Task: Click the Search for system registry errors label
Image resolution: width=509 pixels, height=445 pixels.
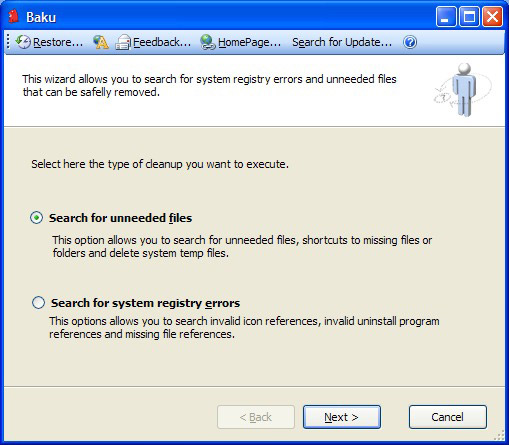Action: pos(145,303)
